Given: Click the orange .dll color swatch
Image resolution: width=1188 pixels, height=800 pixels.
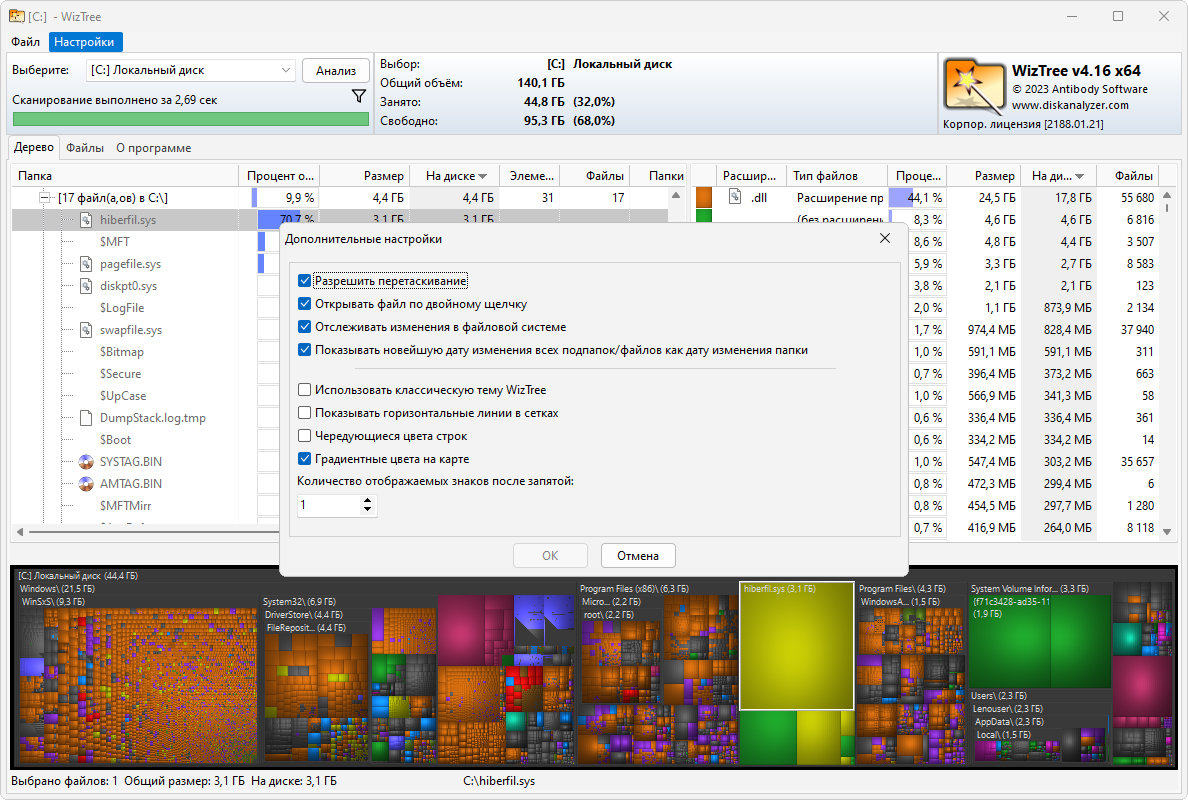Looking at the screenshot, I should click(704, 198).
